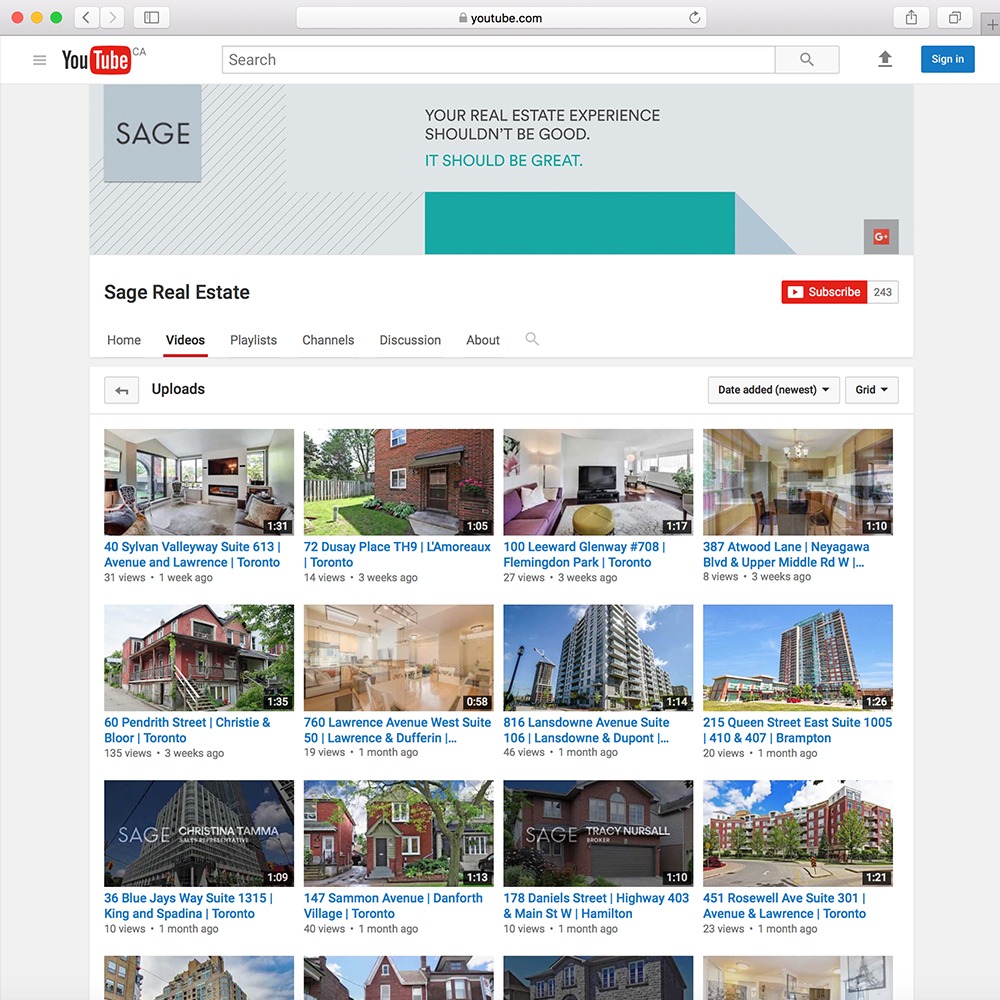Play the 1:10 dining room thumbnail
Viewport: 1000px width, 1000px height.
click(x=798, y=482)
